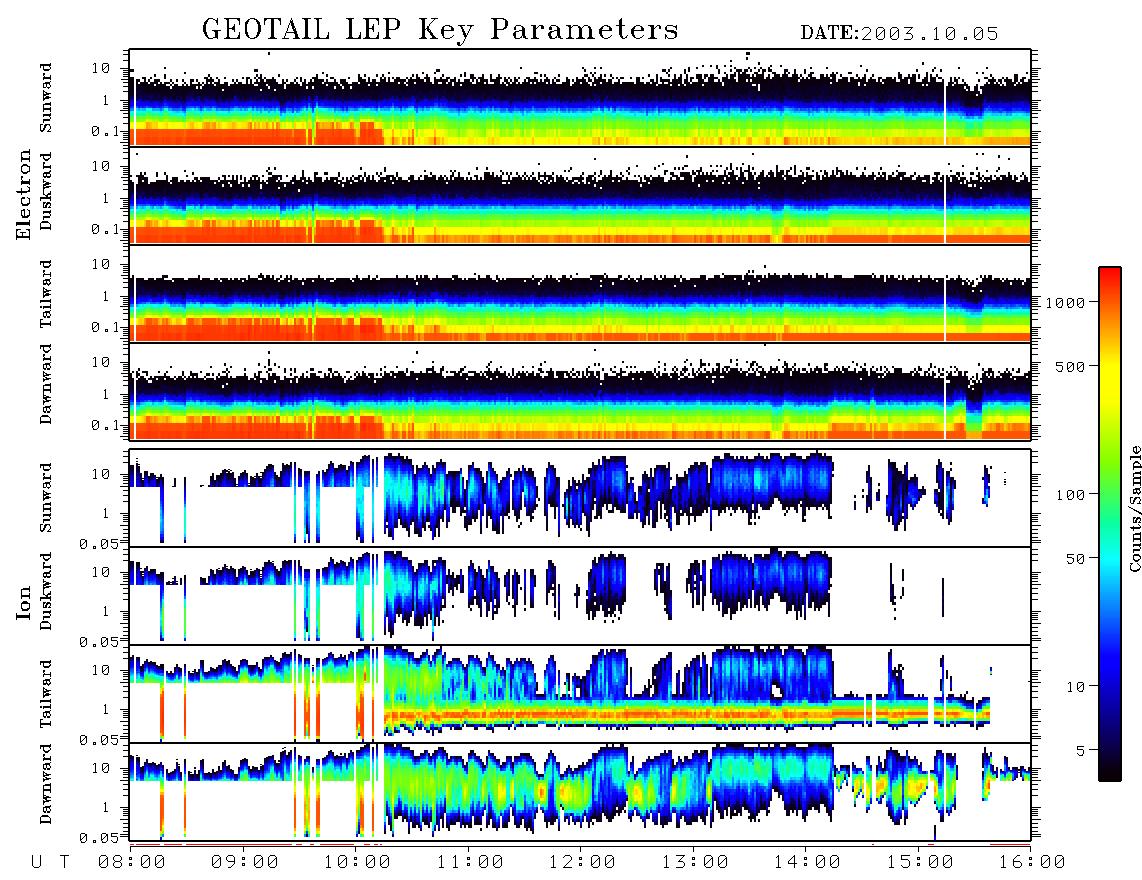
Task: Click the 5 colorbar tick label
Action: (1081, 750)
